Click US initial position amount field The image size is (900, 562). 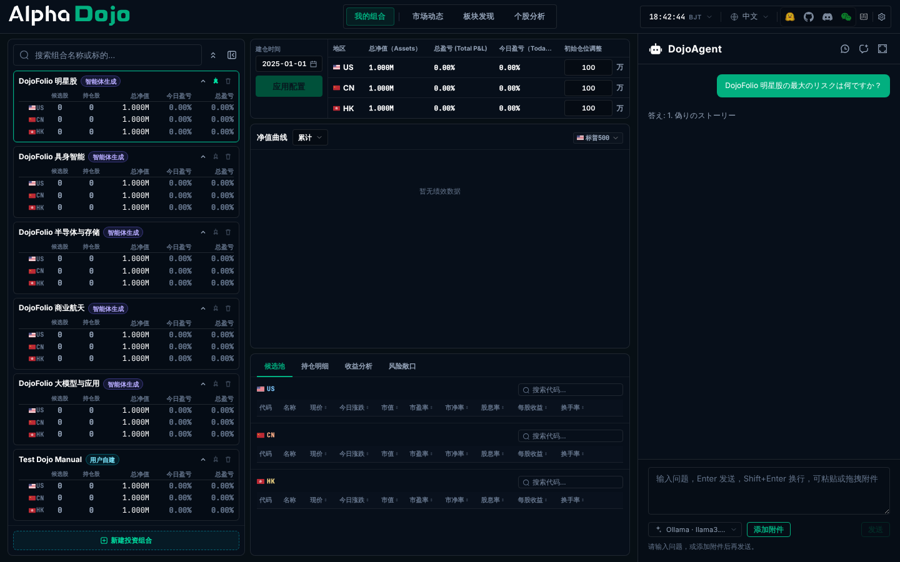pyautogui.click(x=588, y=67)
